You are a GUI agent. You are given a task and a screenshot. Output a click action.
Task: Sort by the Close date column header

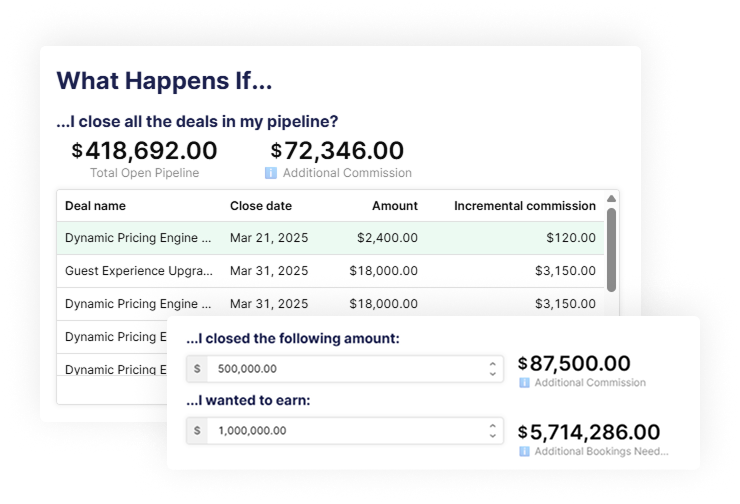click(261, 206)
